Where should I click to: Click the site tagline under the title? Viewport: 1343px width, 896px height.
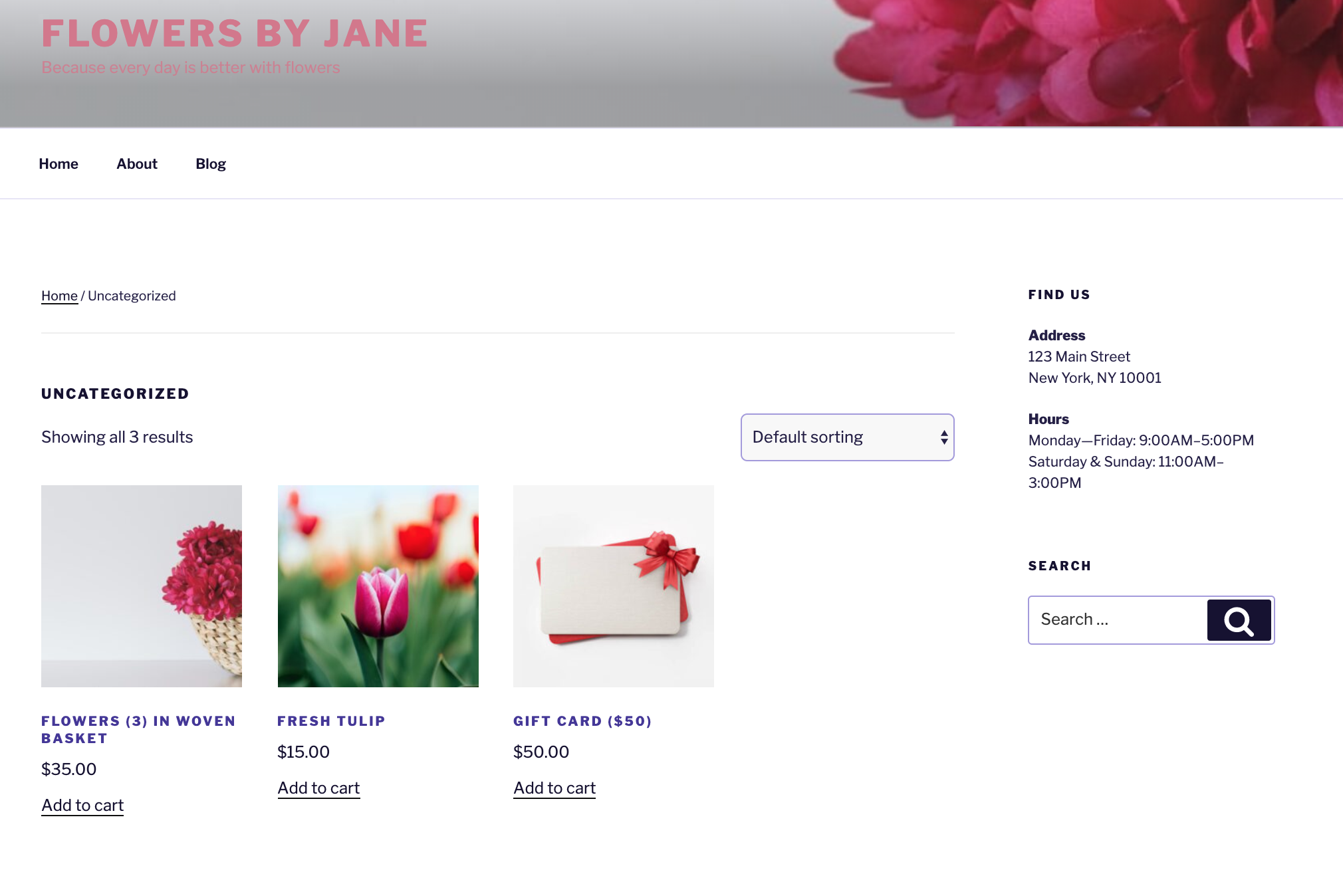coord(190,68)
